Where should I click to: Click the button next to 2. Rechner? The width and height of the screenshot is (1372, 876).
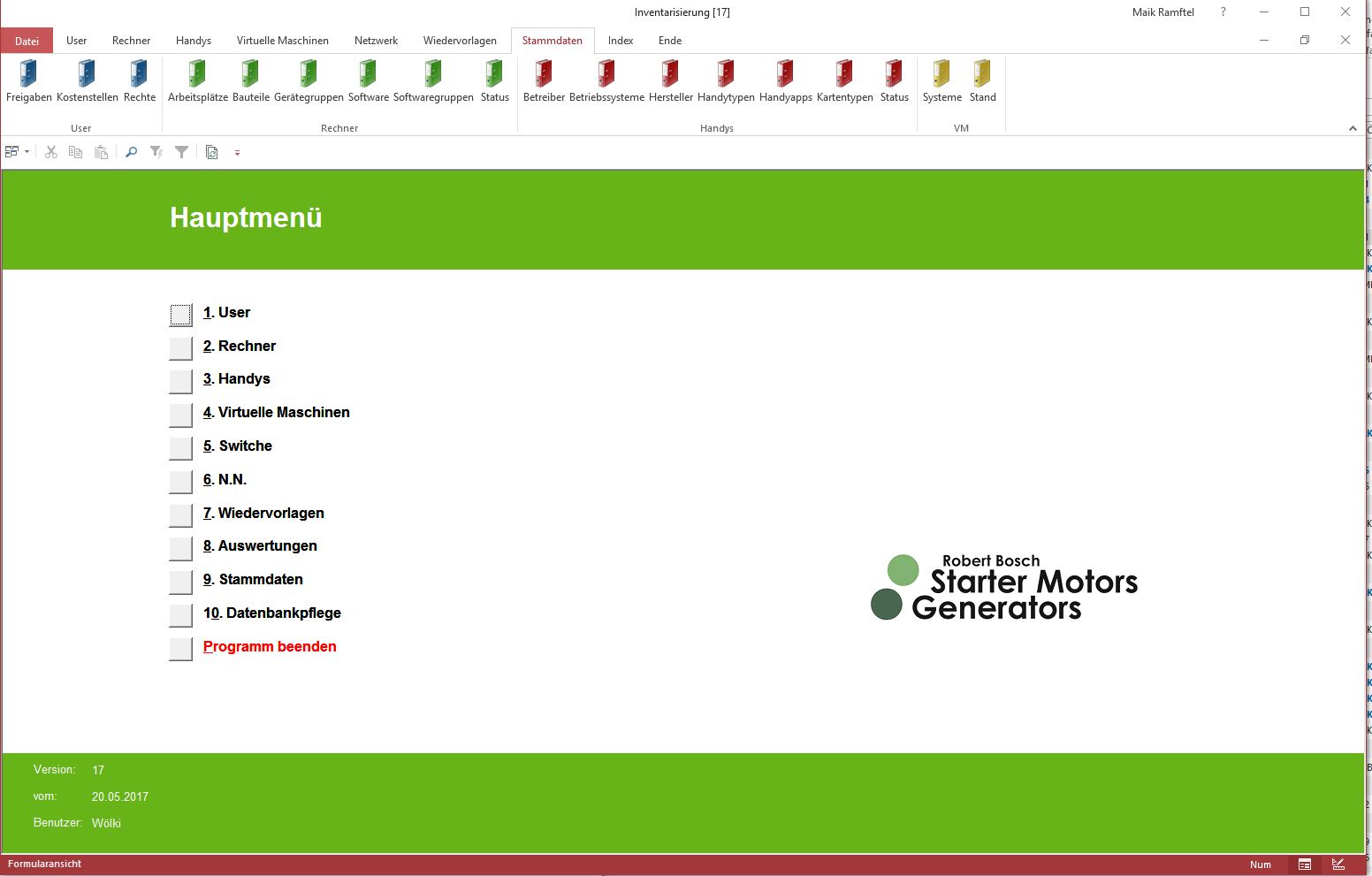180,348
